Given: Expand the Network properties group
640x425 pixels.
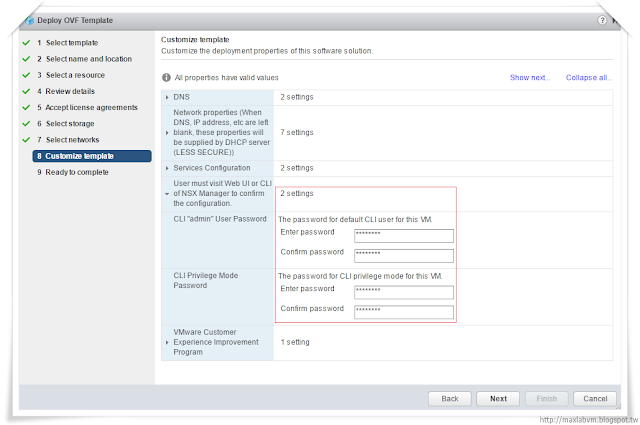Looking at the screenshot, I should [167, 133].
